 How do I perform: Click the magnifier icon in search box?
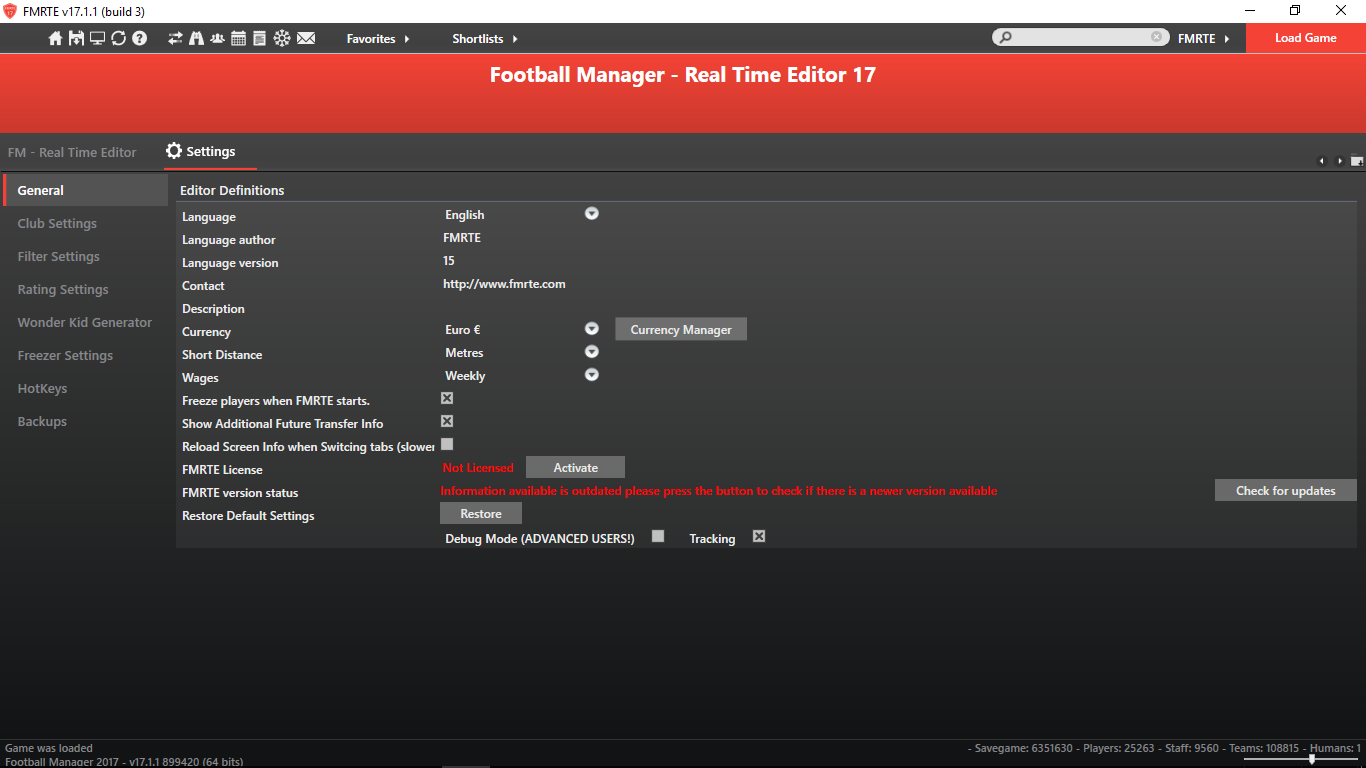(1006, 37)
